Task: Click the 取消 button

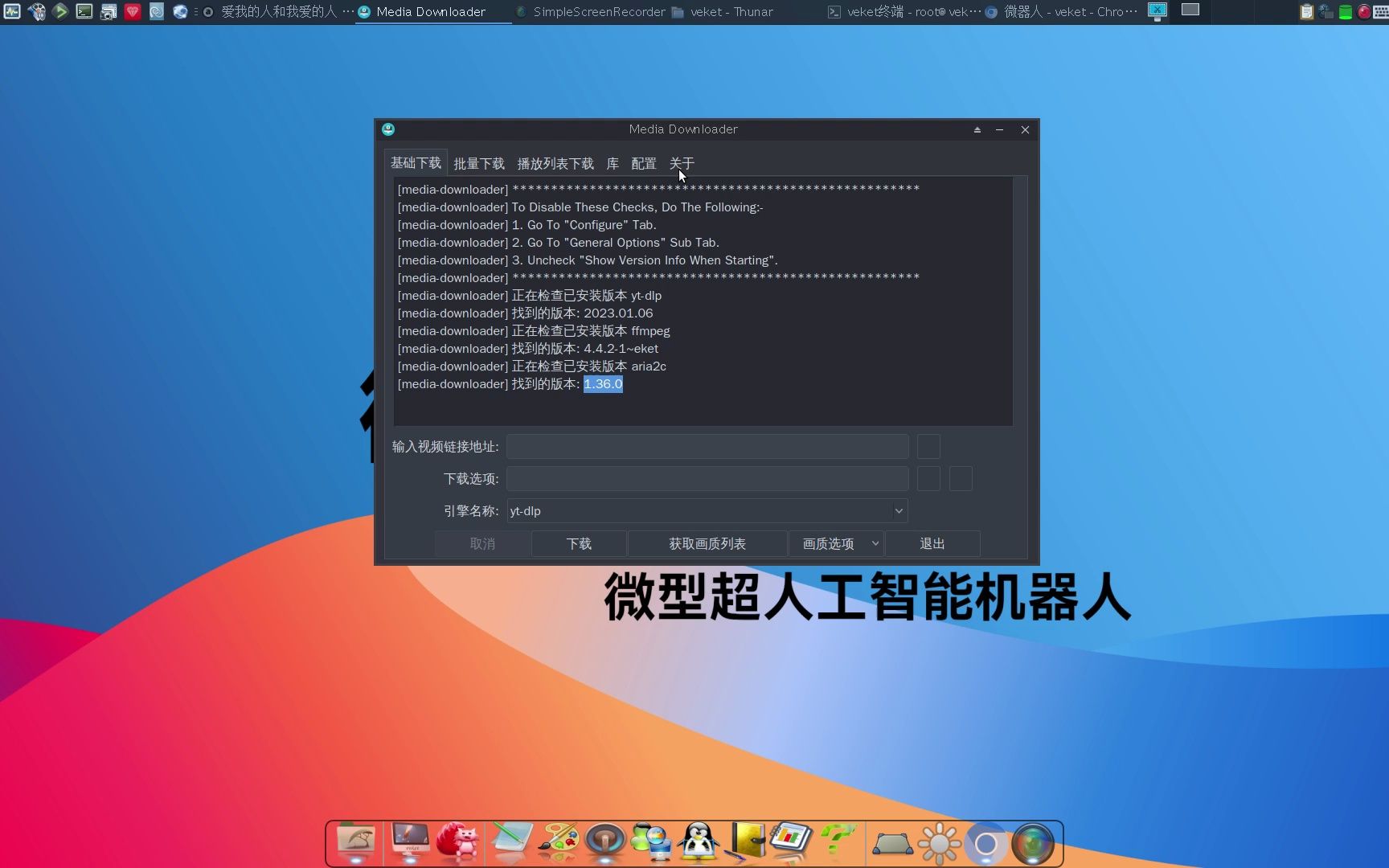Action: click(x=482, y=544)
